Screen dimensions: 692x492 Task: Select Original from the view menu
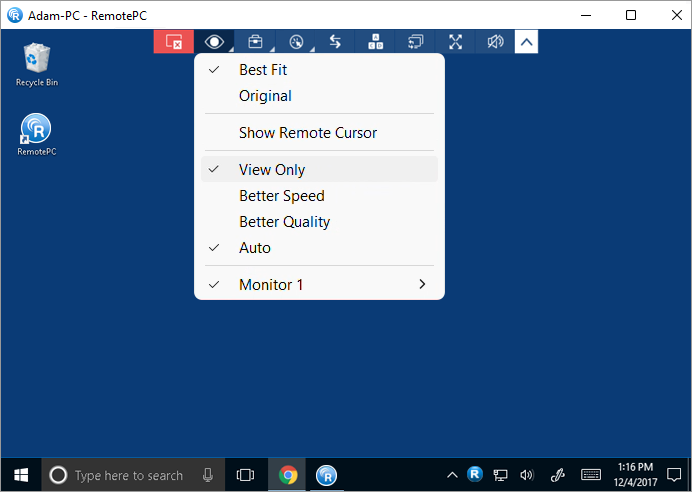(x=265, y=96)
